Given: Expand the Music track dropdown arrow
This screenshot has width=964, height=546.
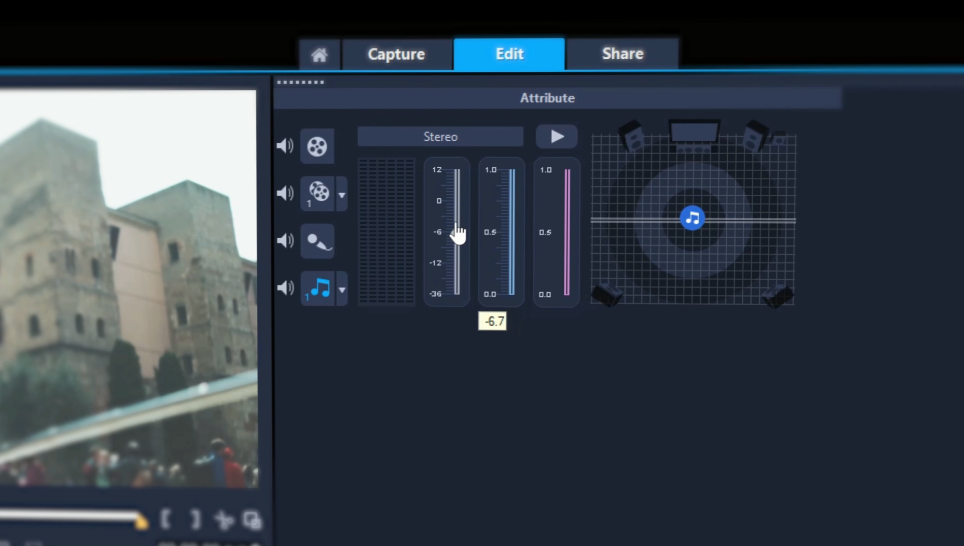Looking at the screenshot, I should click(342, 289).
